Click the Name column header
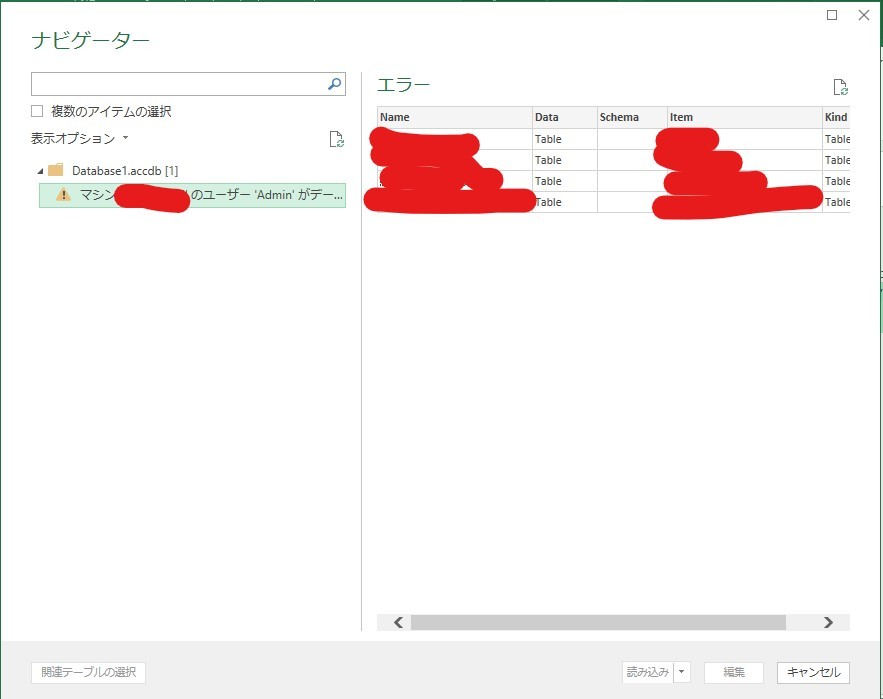The image size is (883, 699). pyautogui.click(x=454, y=117)
